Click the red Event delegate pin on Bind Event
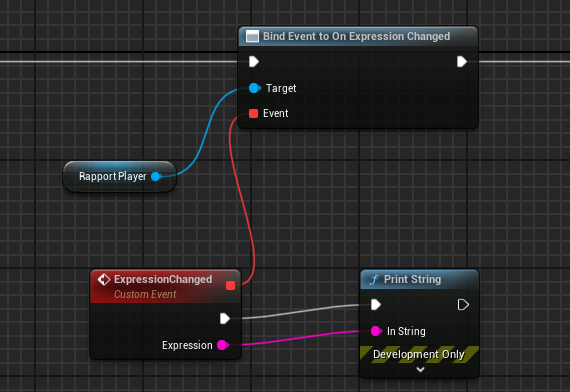The image size is (570, 392). [253, 113]
